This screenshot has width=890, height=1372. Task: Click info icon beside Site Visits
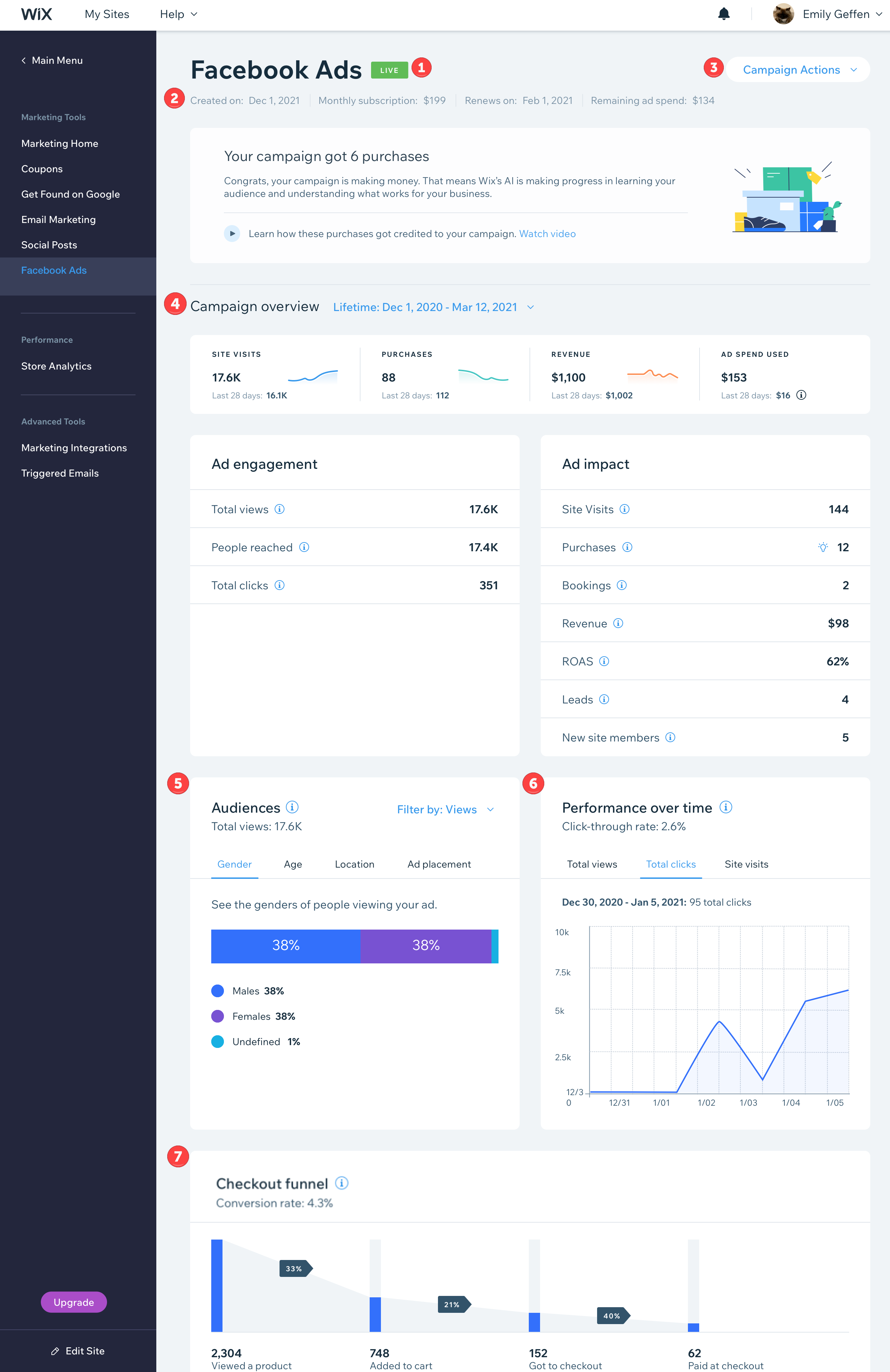625,509
